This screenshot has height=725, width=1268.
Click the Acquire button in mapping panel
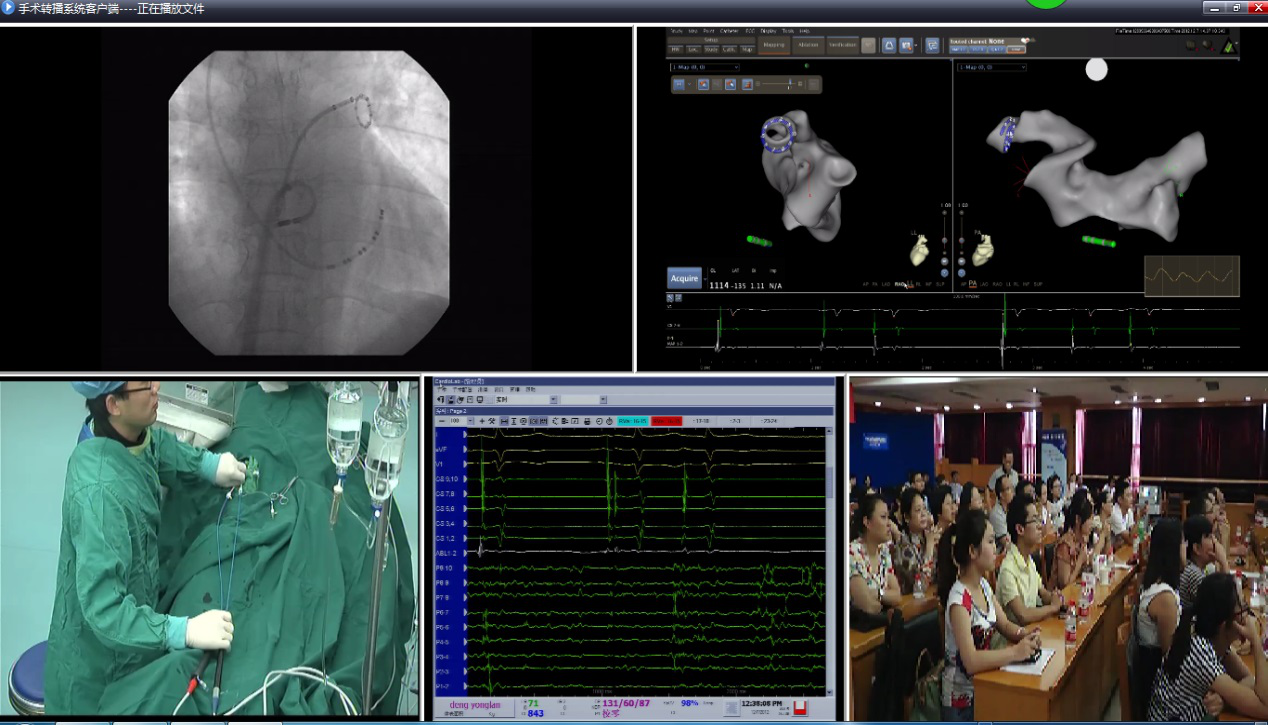[x=685, y=279]
